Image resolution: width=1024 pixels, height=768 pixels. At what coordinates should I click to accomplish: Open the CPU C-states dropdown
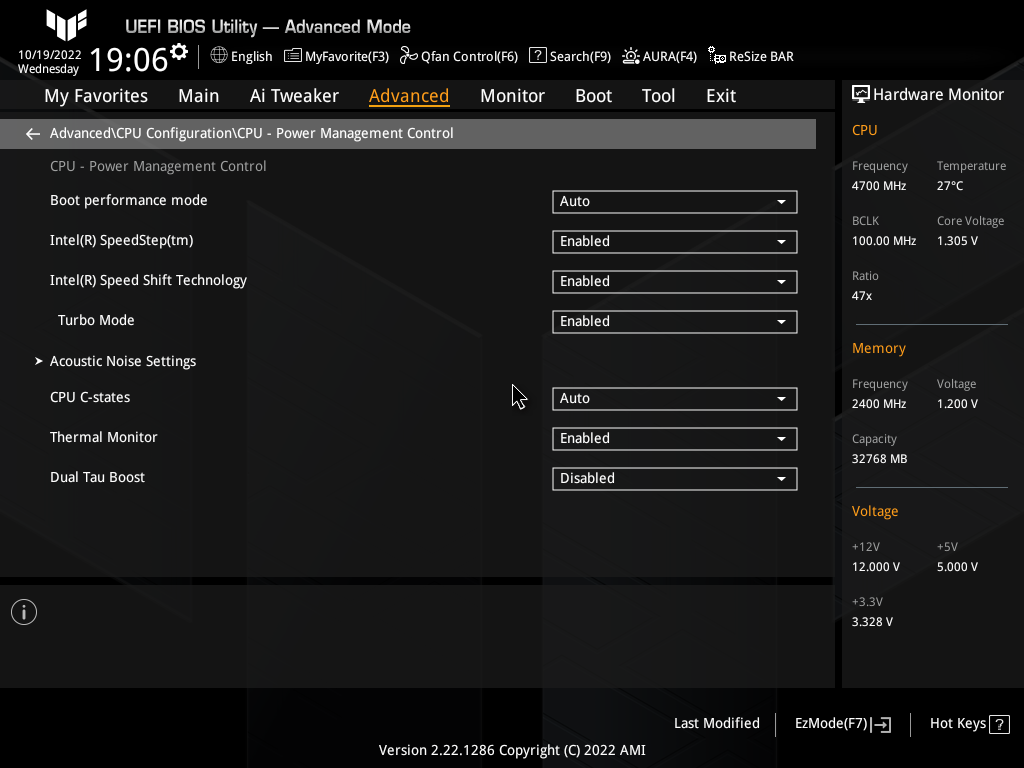point(674,398)
